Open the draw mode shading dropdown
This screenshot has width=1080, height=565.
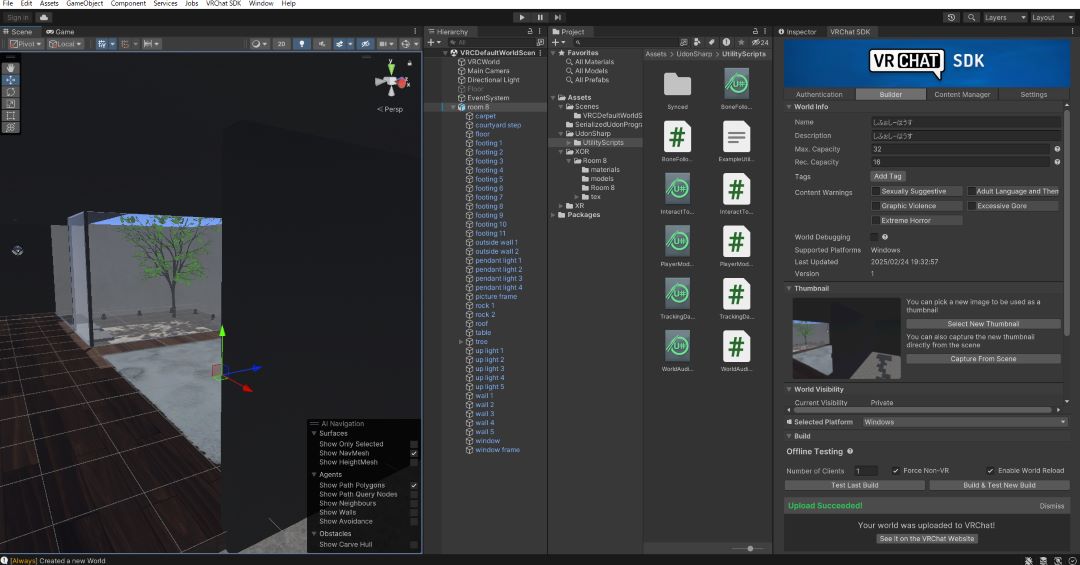tap(259, 43)
